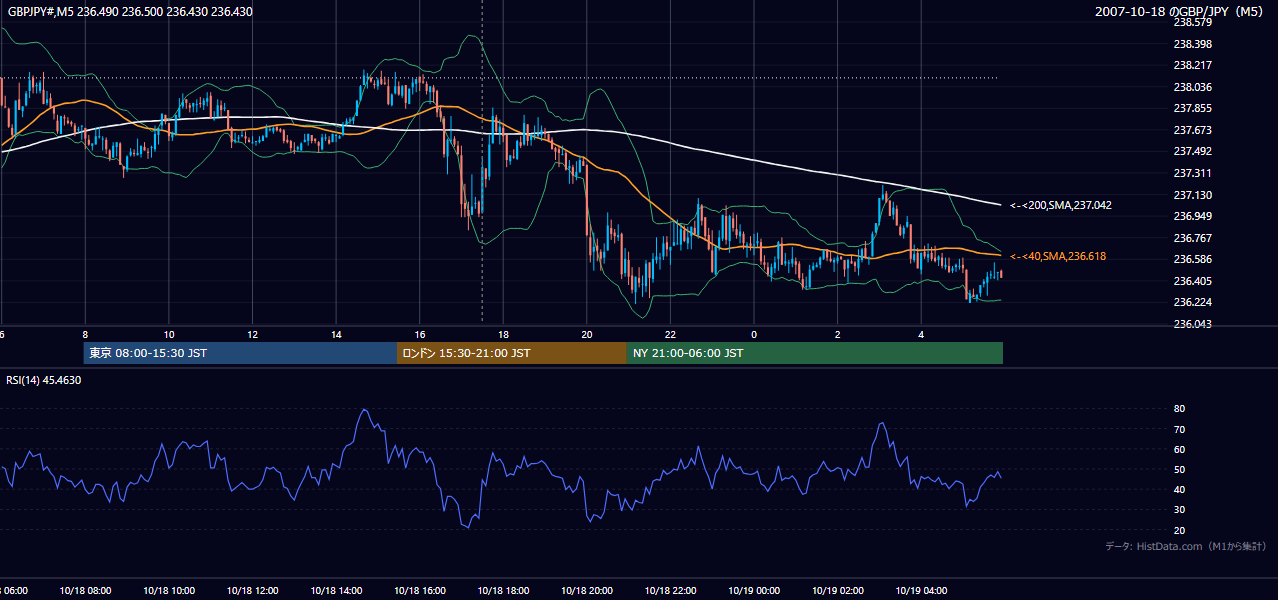This screenshot has height=600, width=1278.
Task: Click RSI scale value 50
Action: coord(1179,469)
